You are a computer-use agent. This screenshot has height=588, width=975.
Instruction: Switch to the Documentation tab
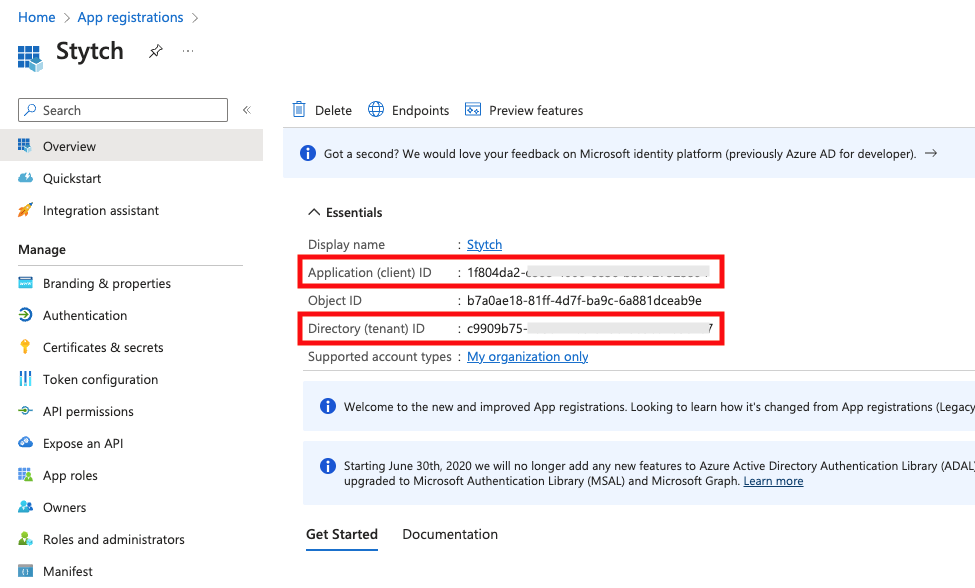450,535
